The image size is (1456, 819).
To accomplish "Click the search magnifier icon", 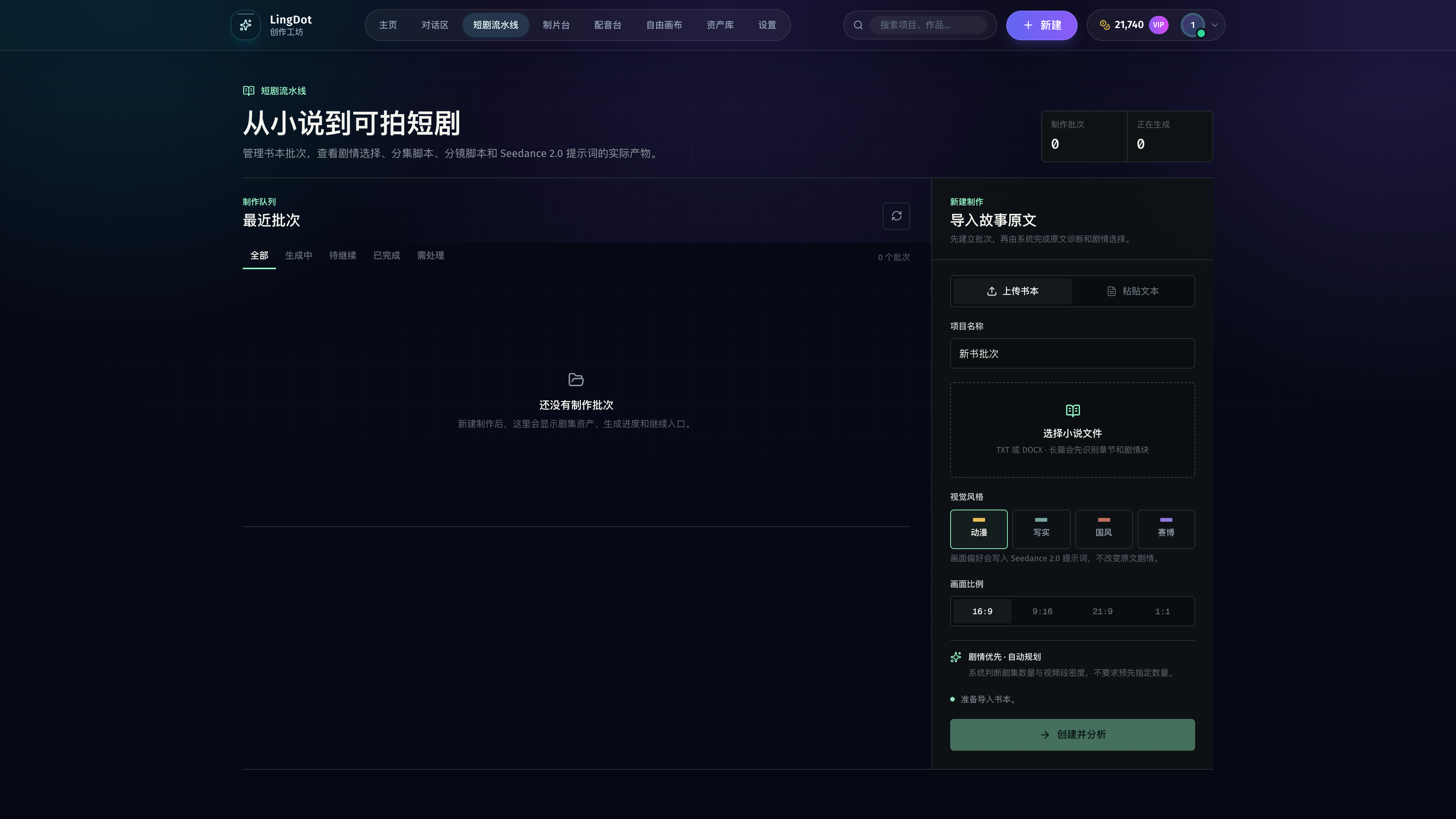I will point(858,25).
